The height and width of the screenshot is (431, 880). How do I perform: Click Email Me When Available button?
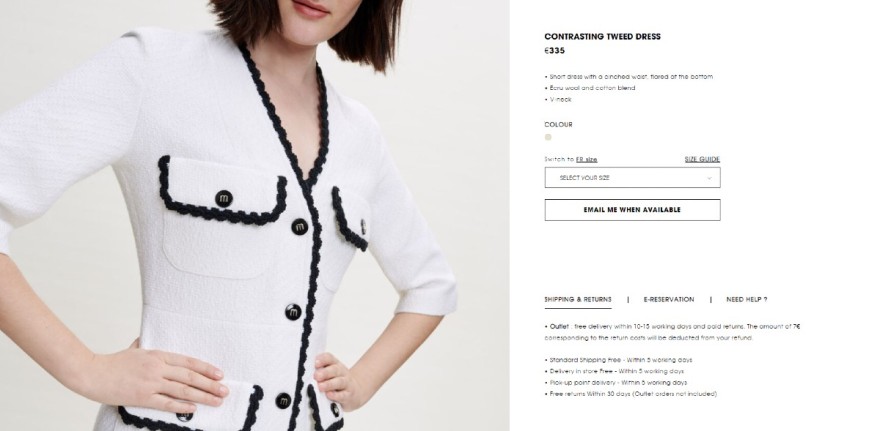click(632, 210)
